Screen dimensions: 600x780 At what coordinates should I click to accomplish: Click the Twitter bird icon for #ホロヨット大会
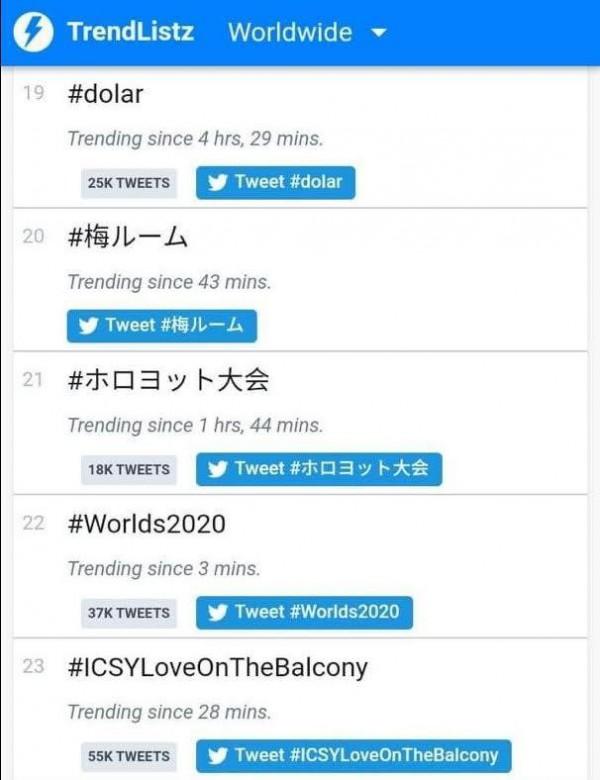click(x=218, y=469)
